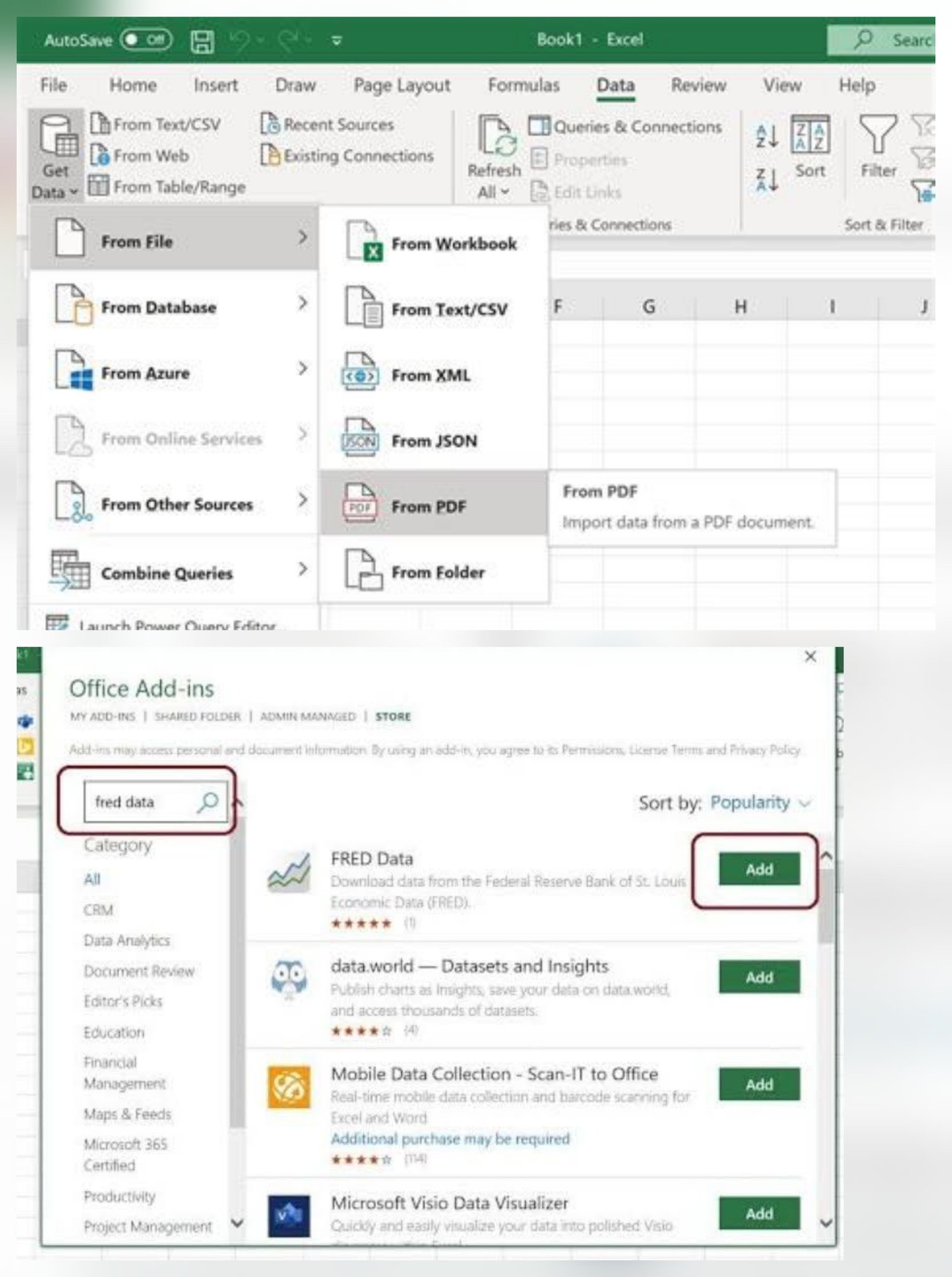Click the Redo arrow icon
The image size is (952, 1277).
[x=290, y=41]
